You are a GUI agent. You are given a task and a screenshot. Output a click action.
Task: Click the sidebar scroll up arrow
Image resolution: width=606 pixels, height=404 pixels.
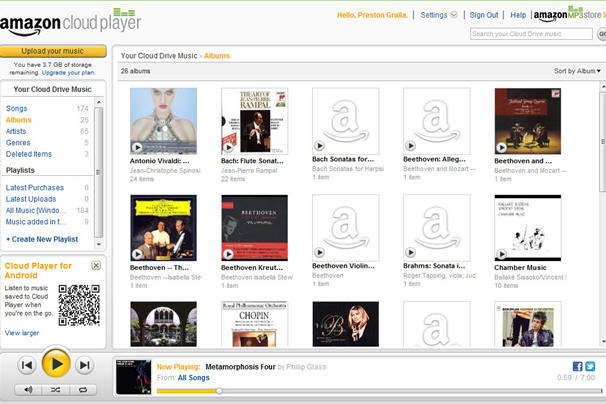click(x=99, y=102)
